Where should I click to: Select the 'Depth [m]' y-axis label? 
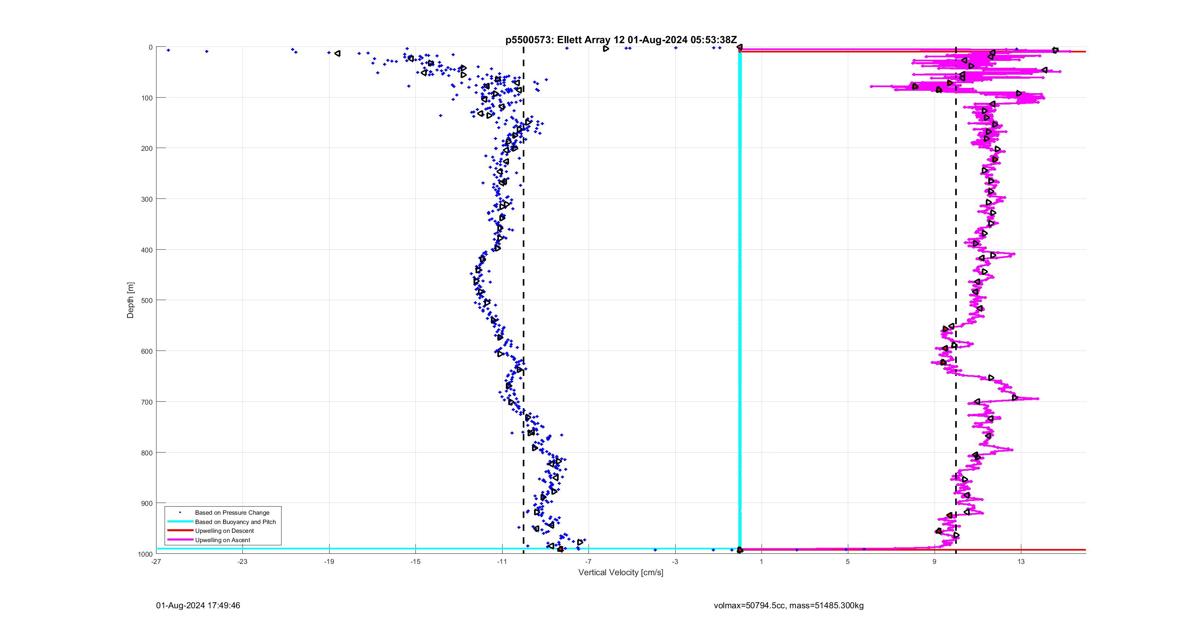point(130,300)
